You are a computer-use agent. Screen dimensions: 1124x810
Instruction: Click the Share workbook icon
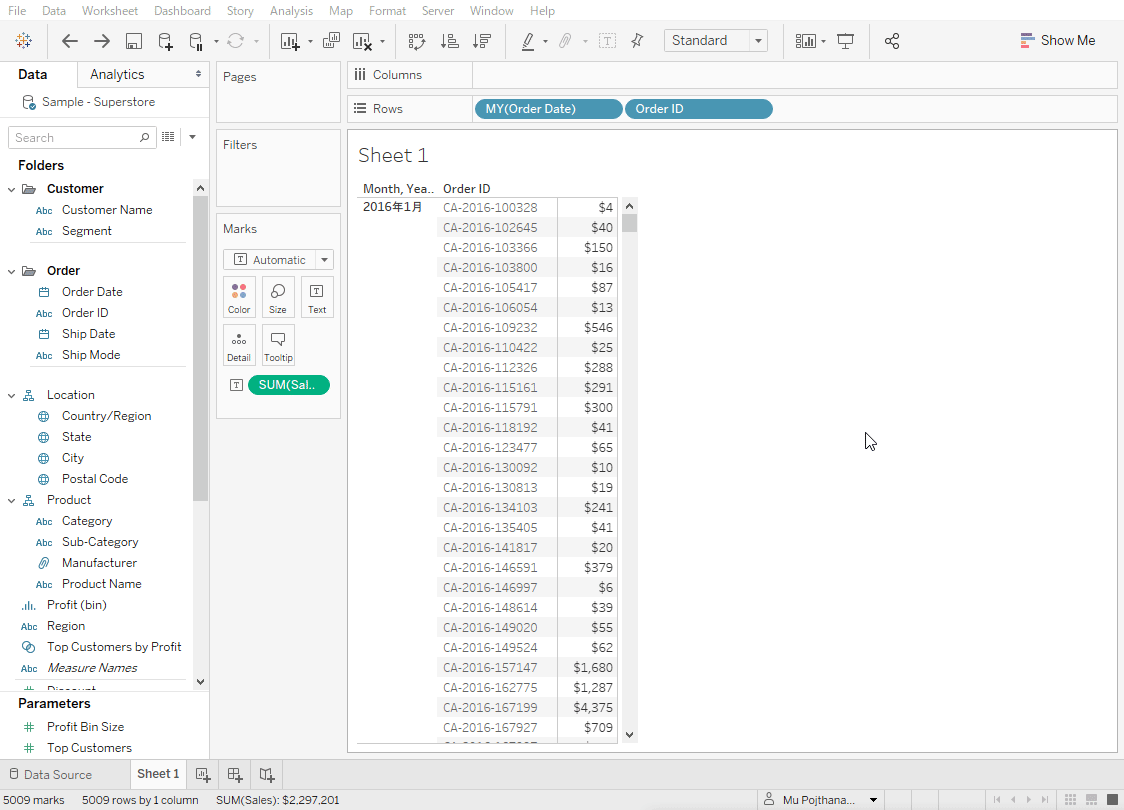pyautogui.click(x=892, y=41)
